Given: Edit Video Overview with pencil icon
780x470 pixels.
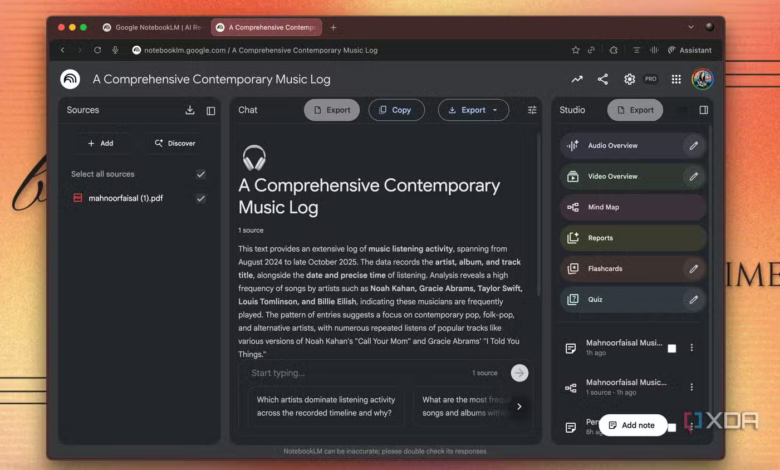Looking at the screenshot, I should (693, 177).
